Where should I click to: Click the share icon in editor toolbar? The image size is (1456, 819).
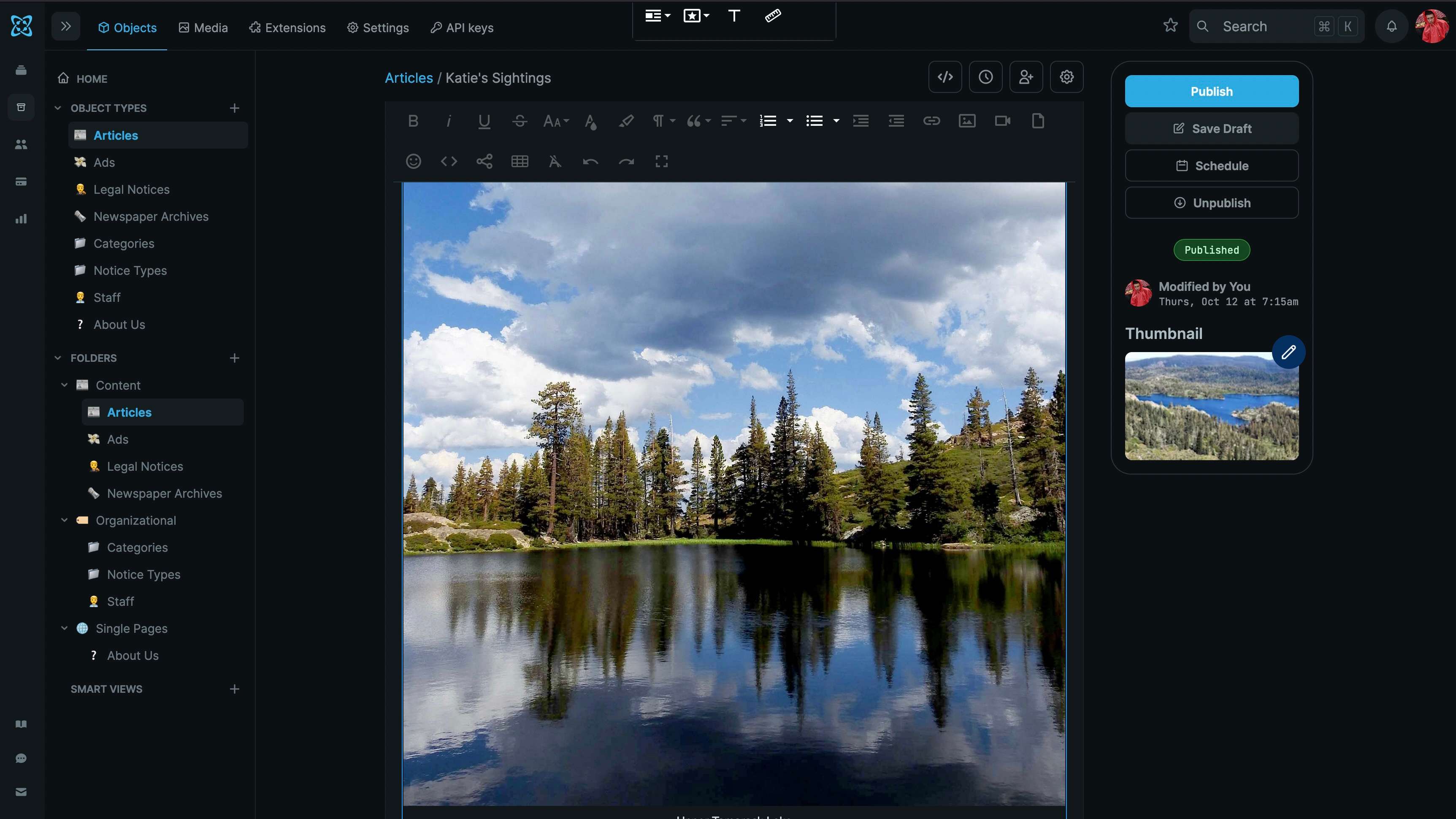coord(484,162)
